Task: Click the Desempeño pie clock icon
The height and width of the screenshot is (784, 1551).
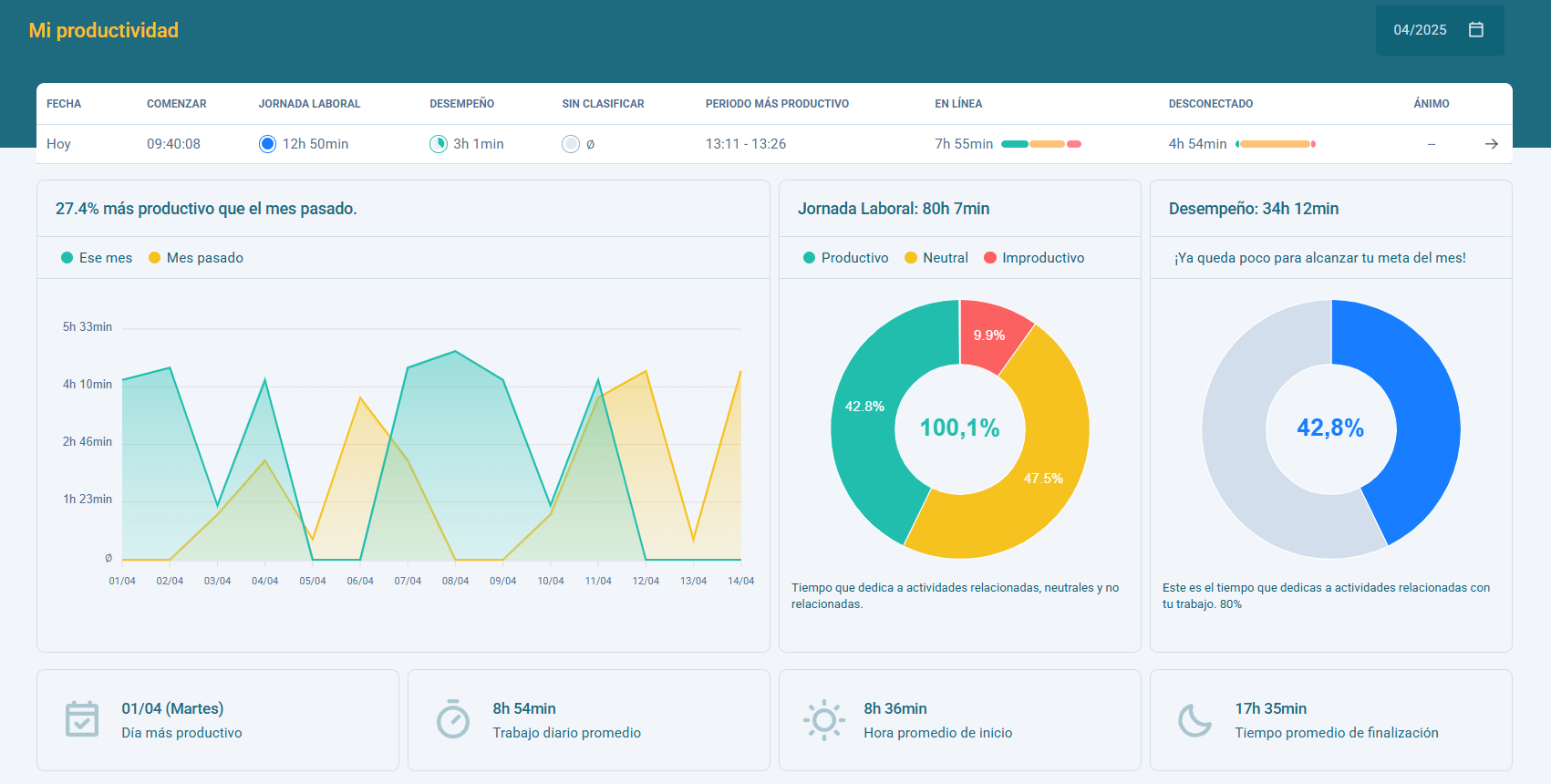Action: tap(439, 144)
